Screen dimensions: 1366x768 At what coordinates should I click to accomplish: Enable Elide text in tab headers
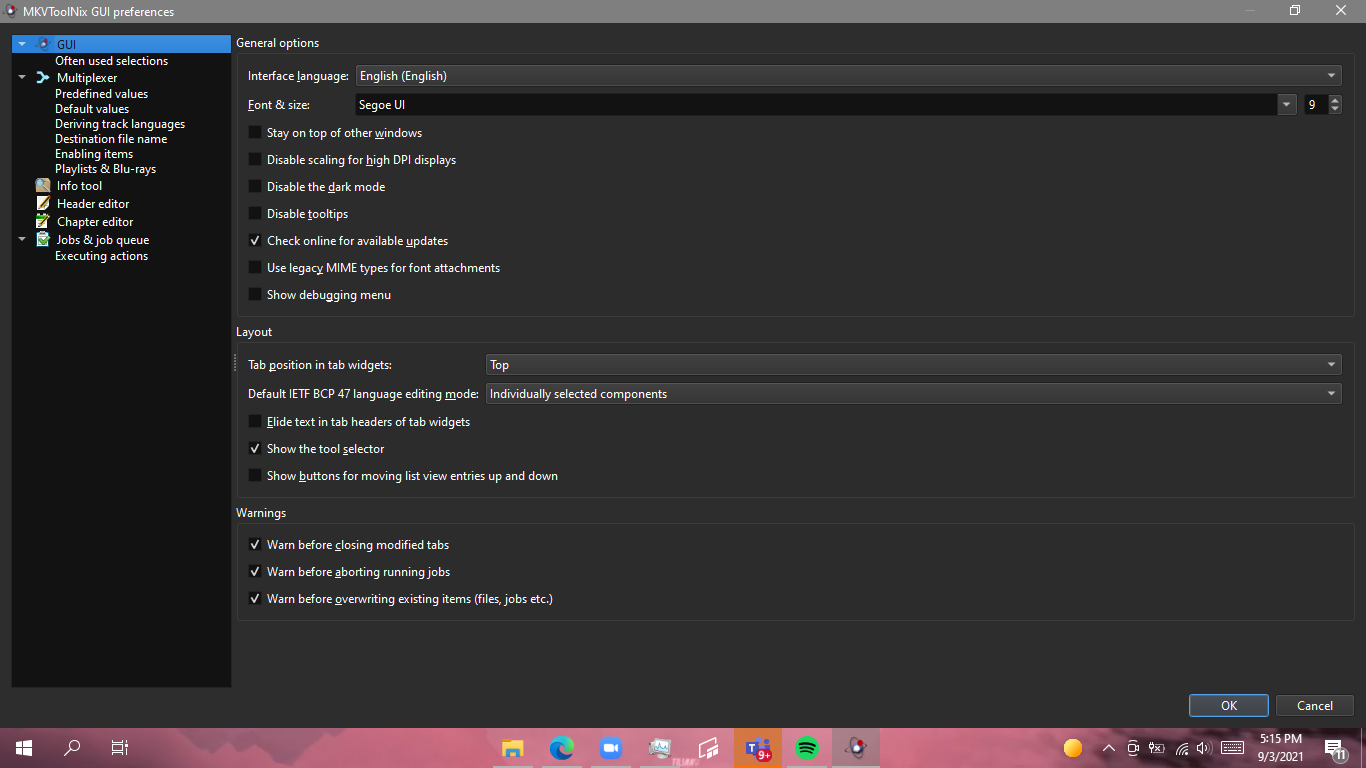[255, 422]
